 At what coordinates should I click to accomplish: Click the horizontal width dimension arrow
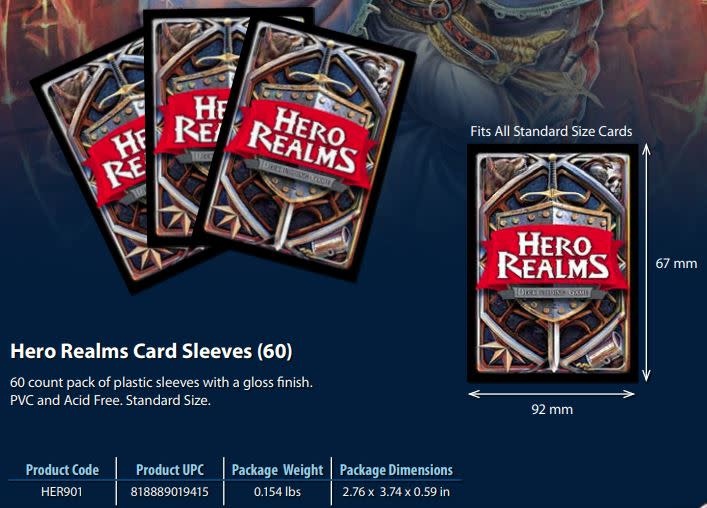[551, 394]
